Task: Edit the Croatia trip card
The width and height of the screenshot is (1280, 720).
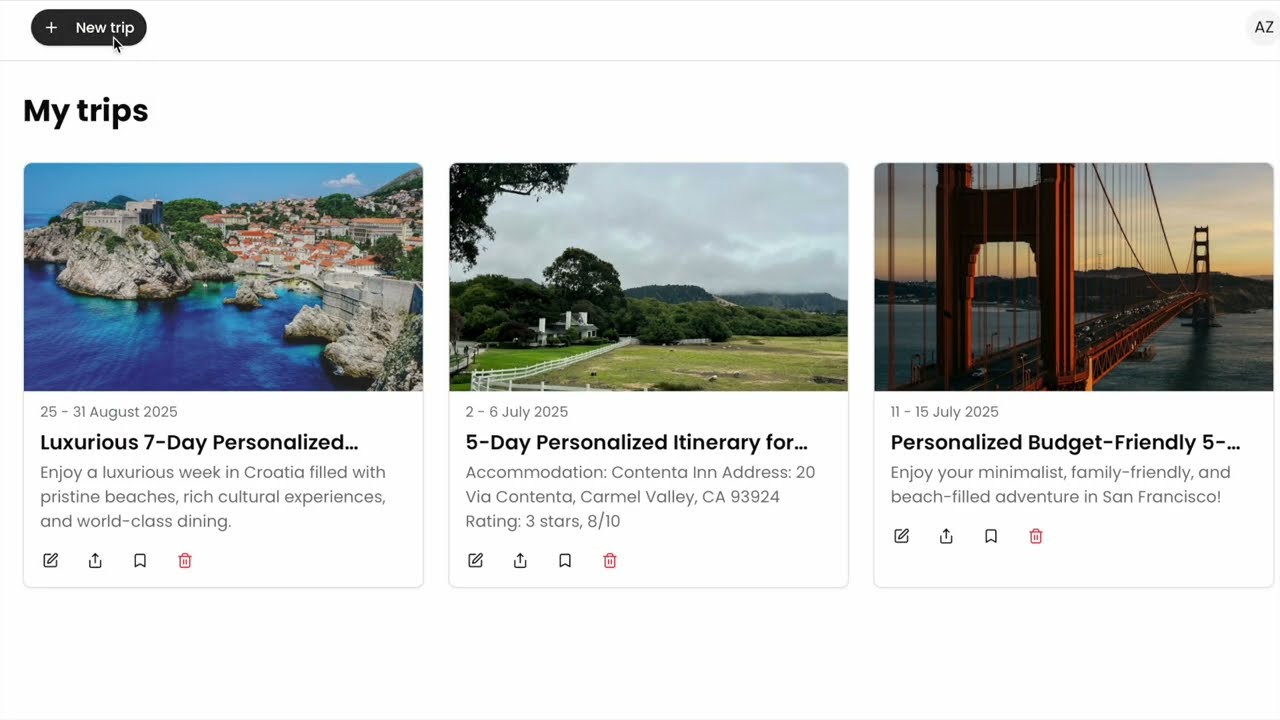Action: coord(51,561)
